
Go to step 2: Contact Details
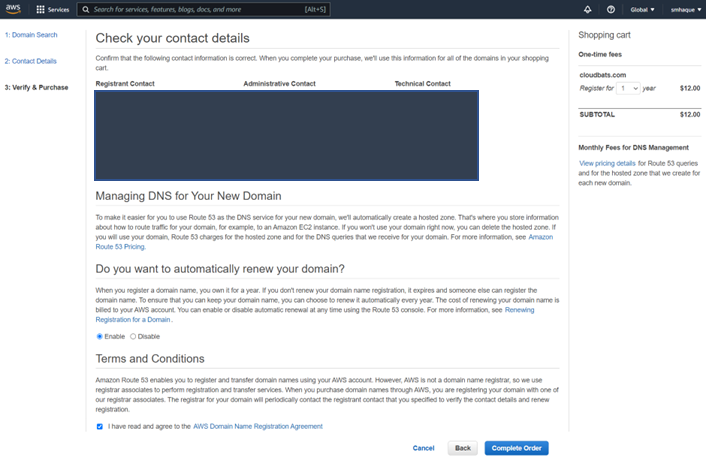[x=31, y=61]
